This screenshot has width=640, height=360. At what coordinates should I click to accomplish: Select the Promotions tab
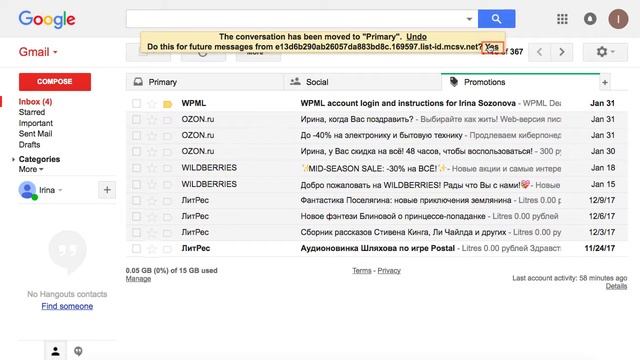click(x=520, y=82)
